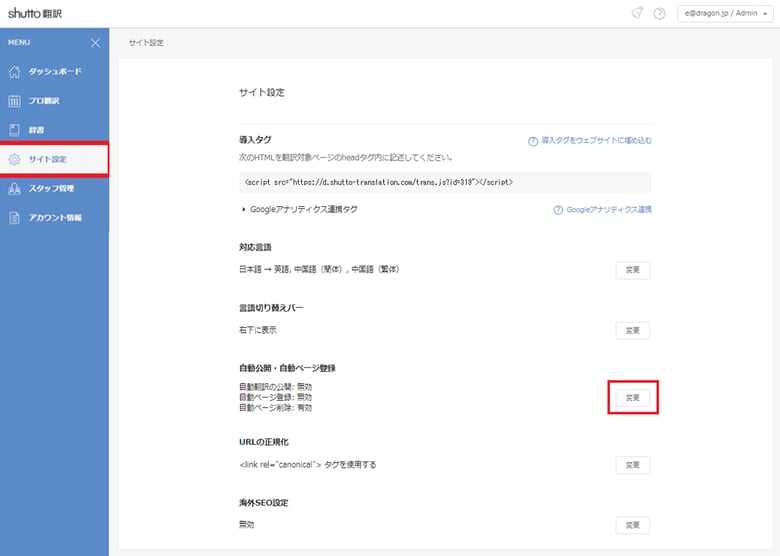Click the アカウント情報 document icon

point(14,218)
